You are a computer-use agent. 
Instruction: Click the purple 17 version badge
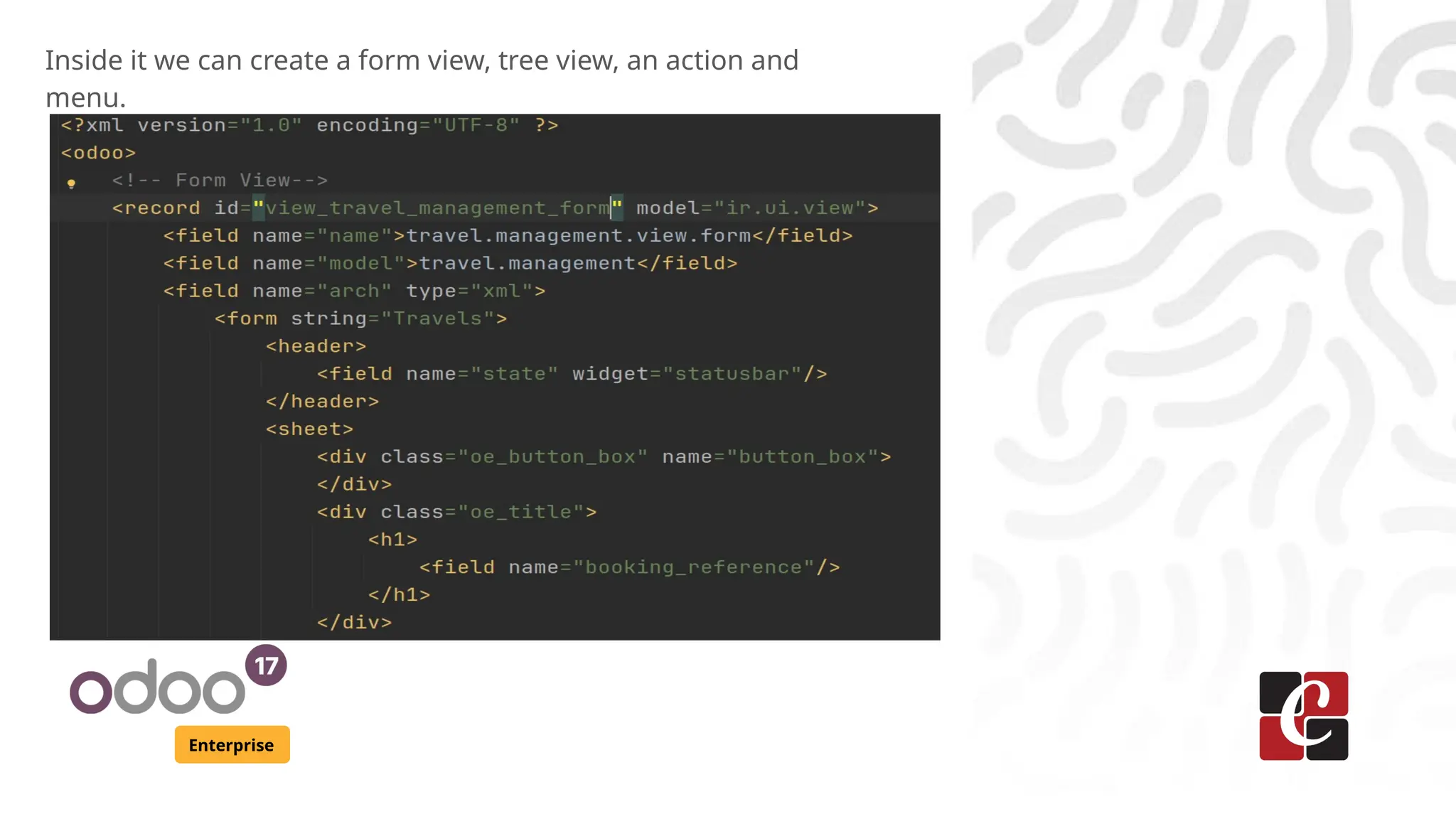(266, 665)
